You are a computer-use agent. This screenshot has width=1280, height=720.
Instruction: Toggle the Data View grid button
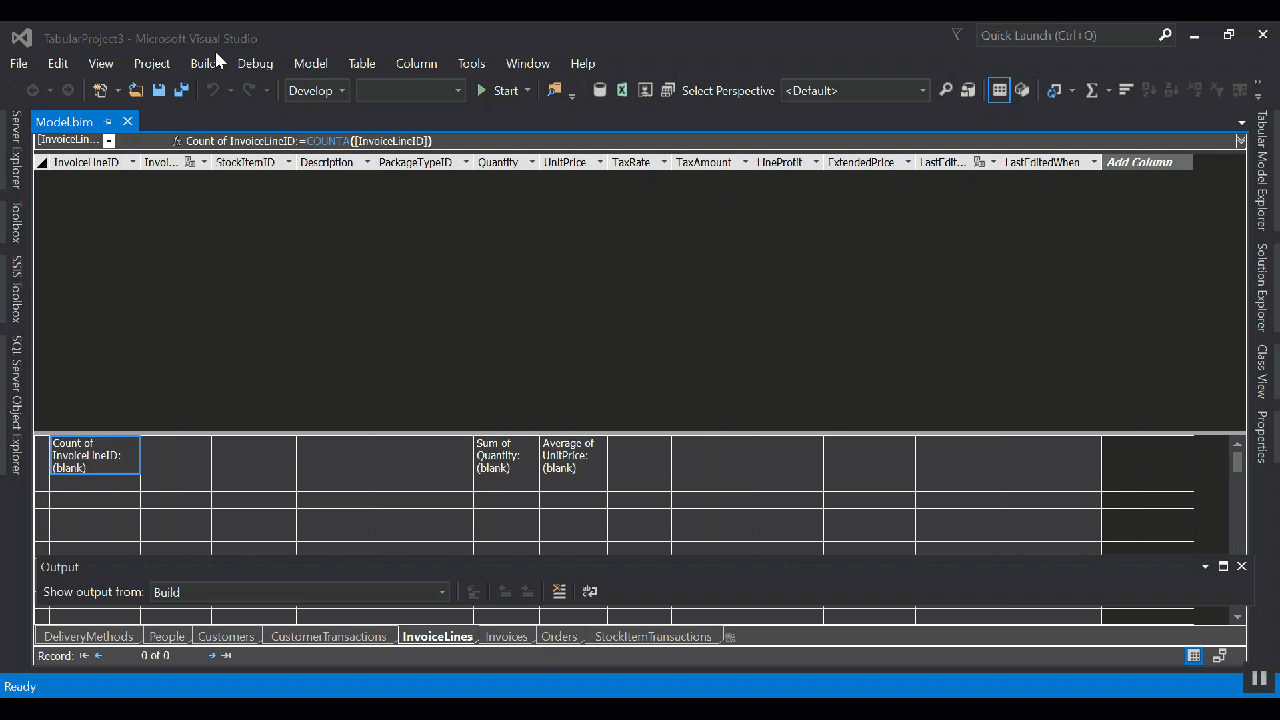[x=999, y=90]
